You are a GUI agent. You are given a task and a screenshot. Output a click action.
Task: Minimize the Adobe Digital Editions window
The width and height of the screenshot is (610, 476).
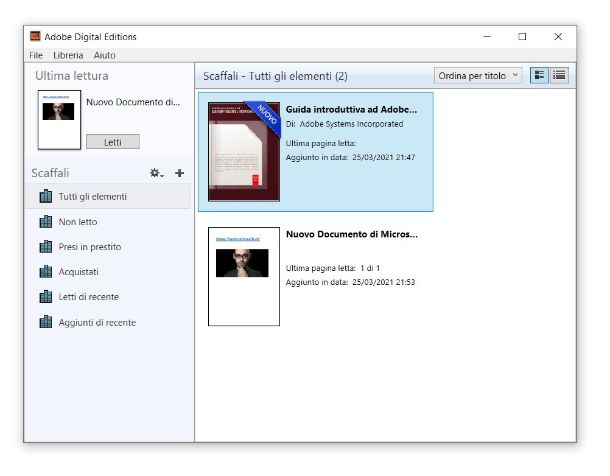tap(487, 37)
